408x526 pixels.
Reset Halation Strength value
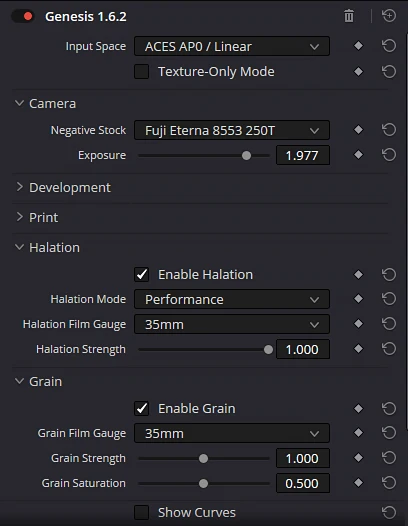coord(389,349)
